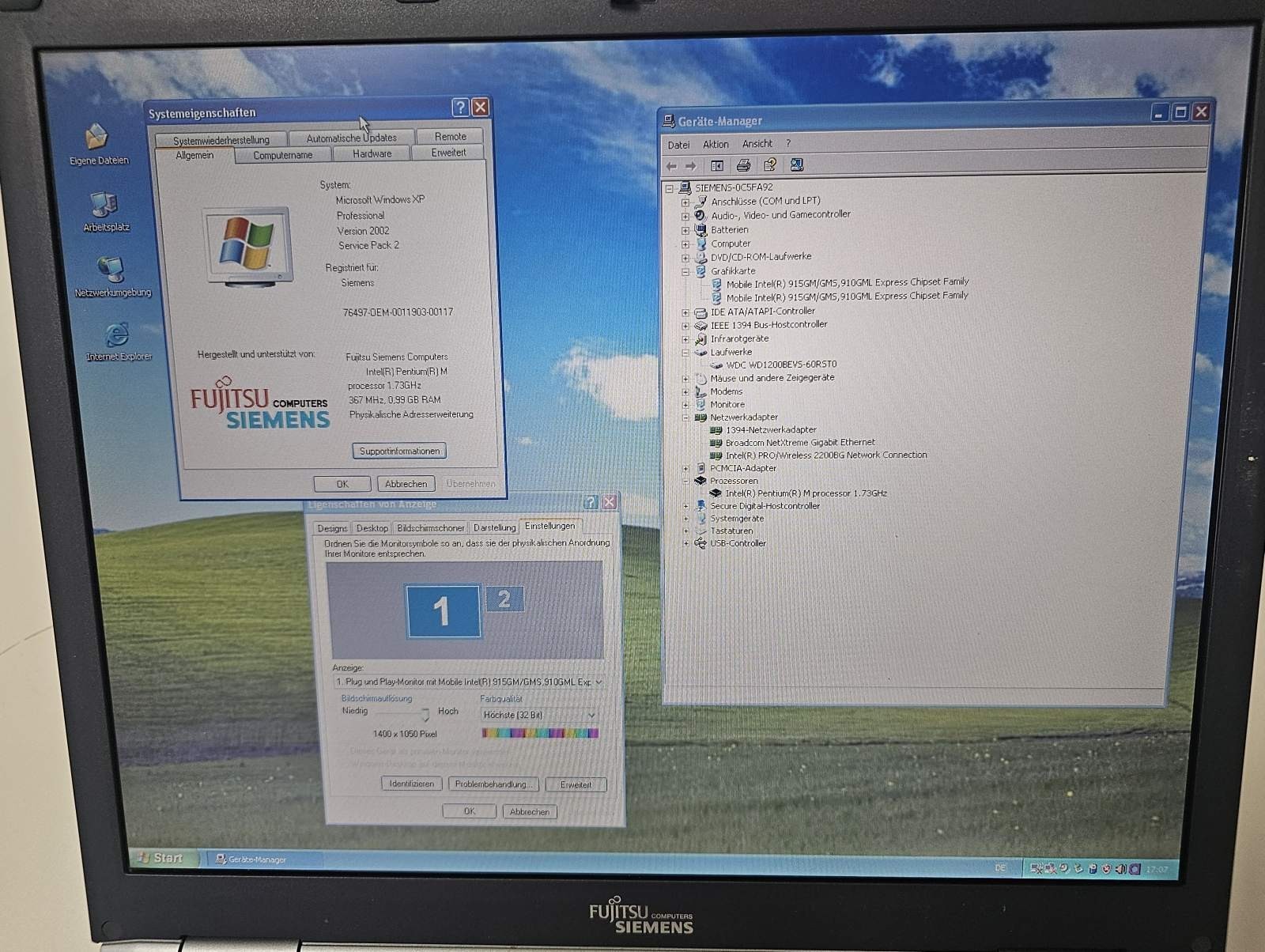Viewport: 1265px width, 952px height.
Task: Collapse the Netzwerkadapter node
Action: [x=685, y=417]
